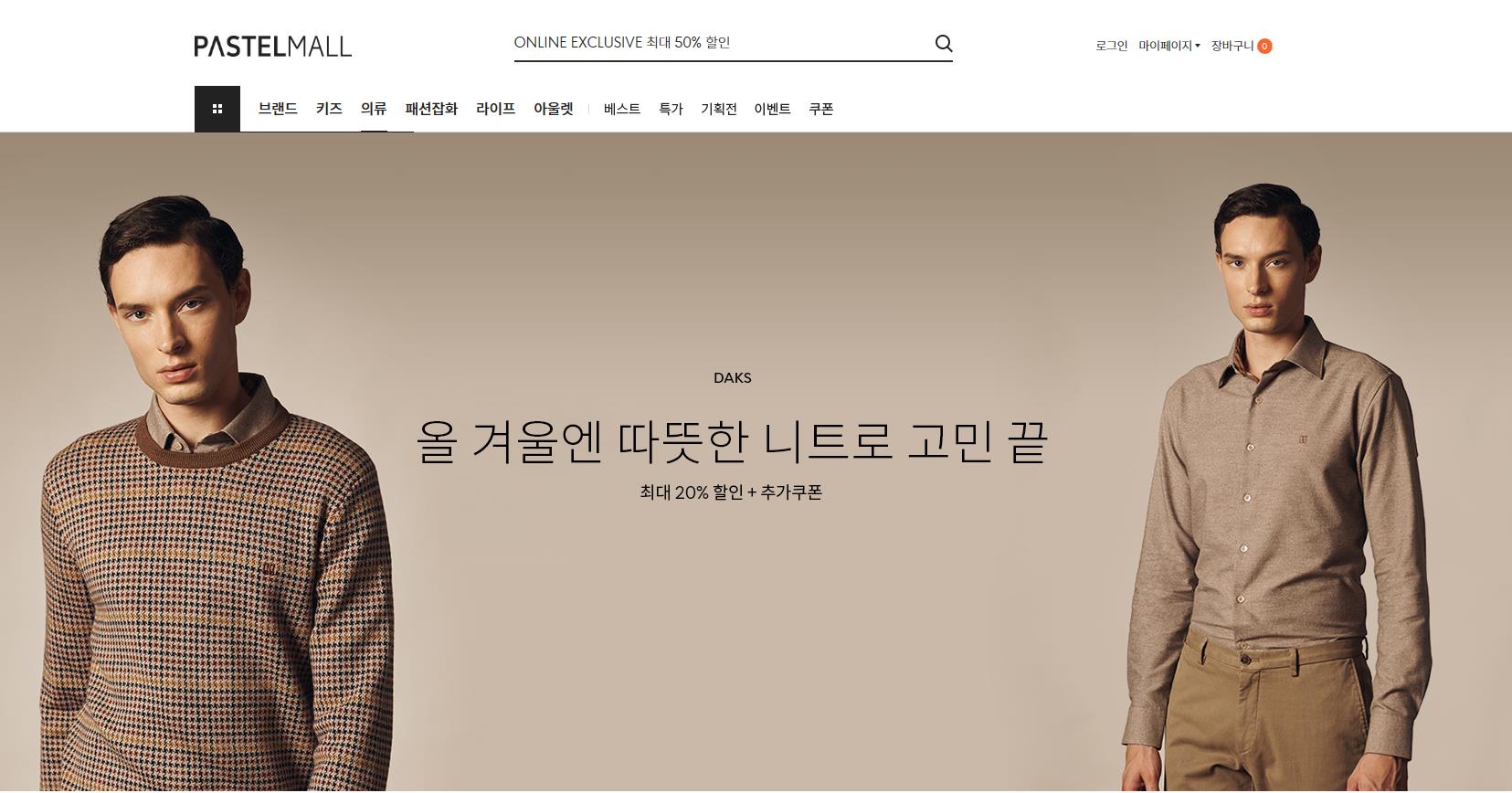1512x793 pixels.
Task: Open the 쿠폰 page
Action: 821,109
